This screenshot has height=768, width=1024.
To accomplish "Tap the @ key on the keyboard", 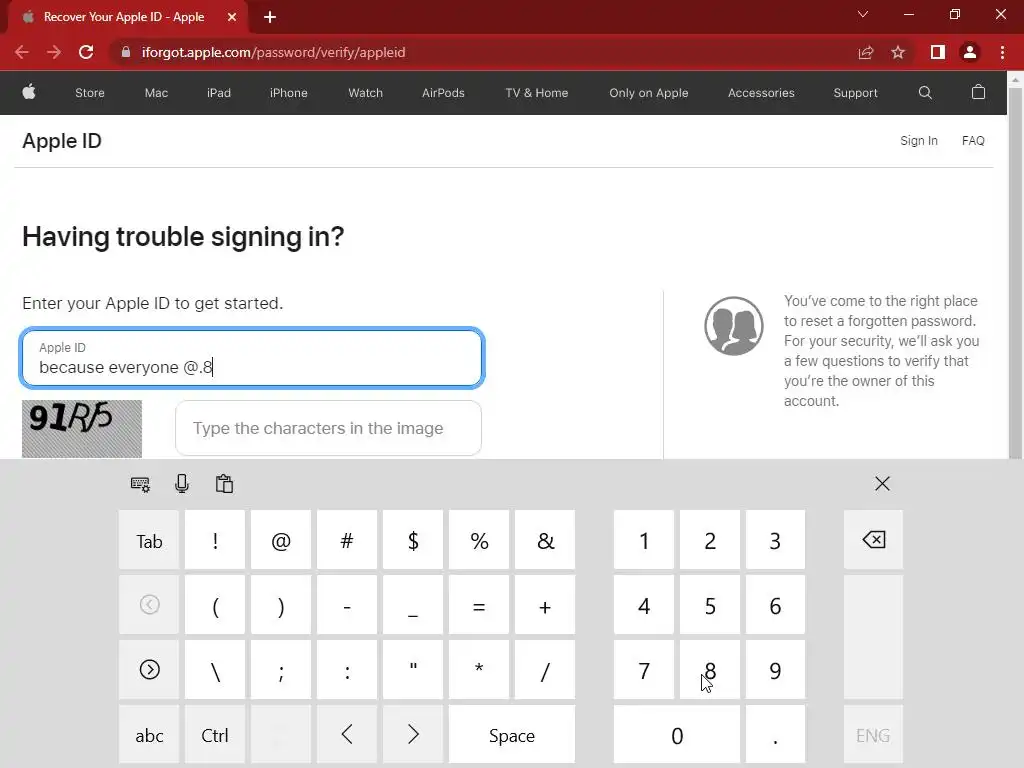I will [x=281, y=540].
